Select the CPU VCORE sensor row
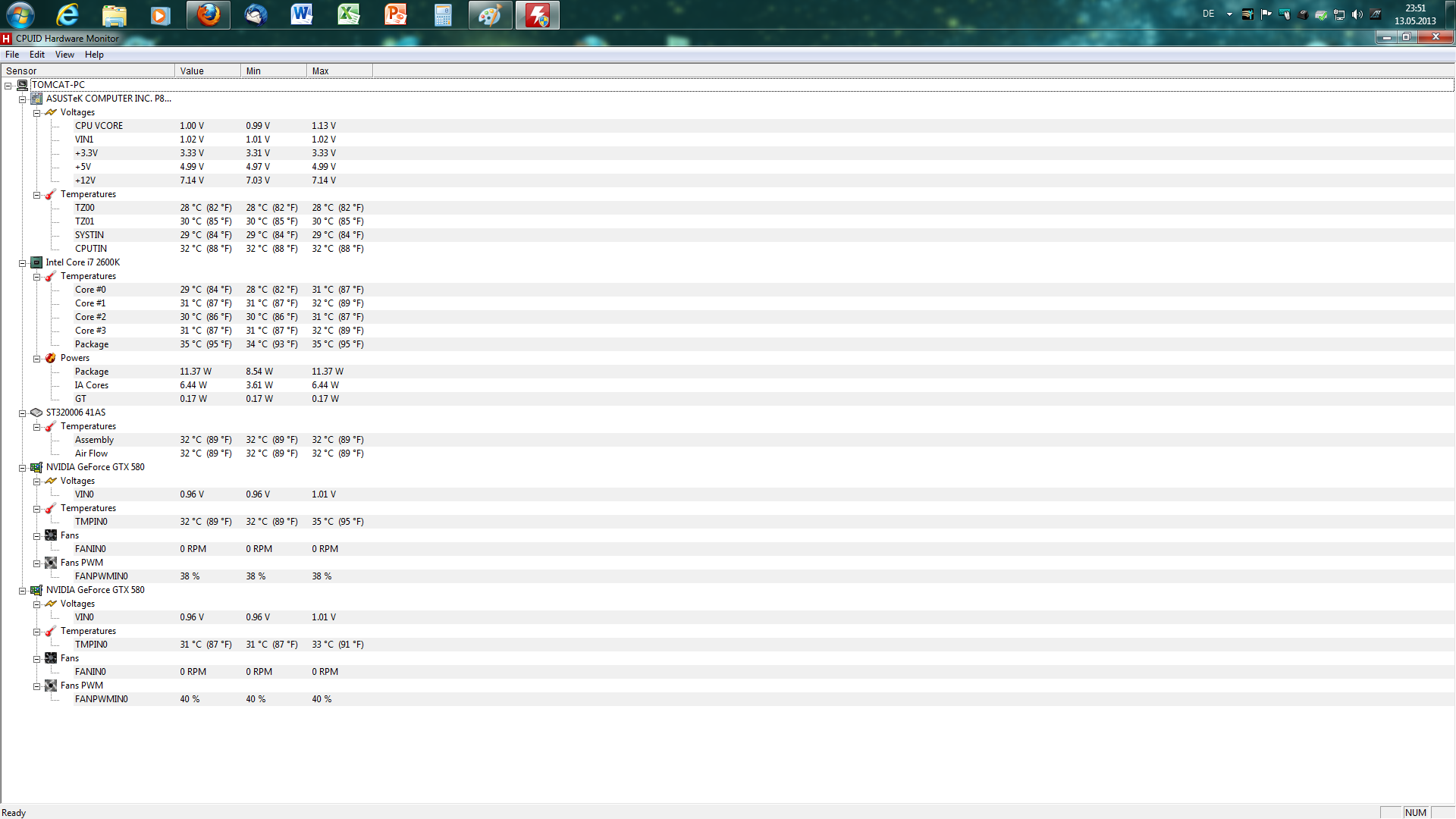The image size is (1456, 819). [x=99, y=126]
